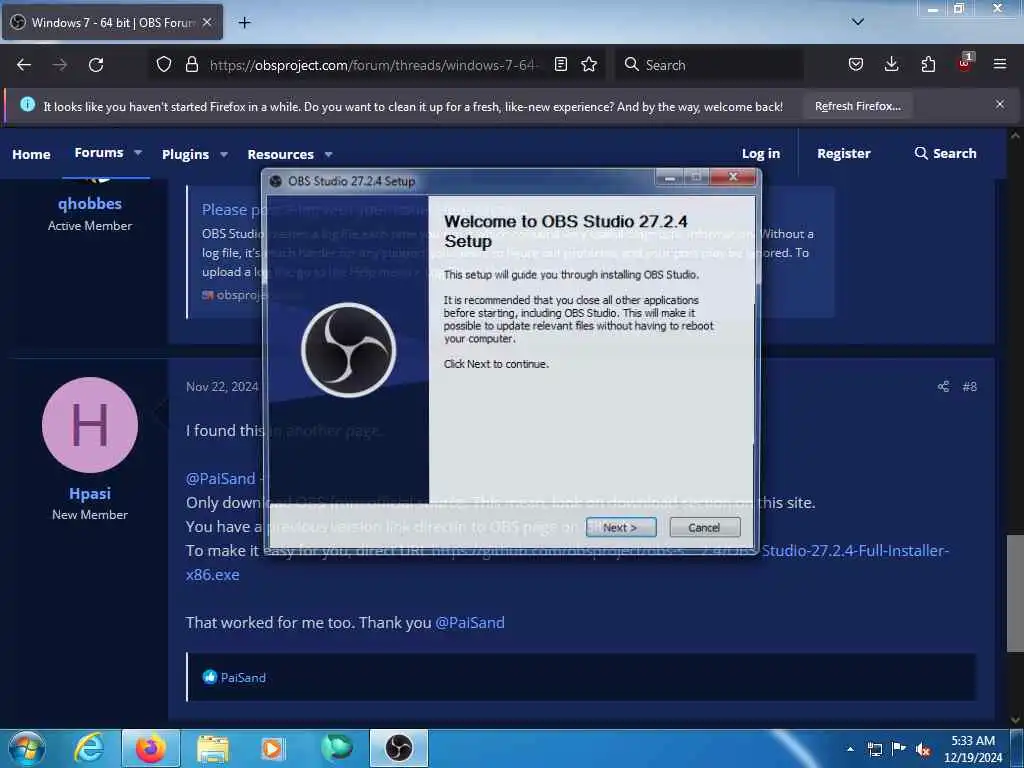This screenshot has width=1024, height=768.
Task: Expand the Plugins dropdown arrow
Action: [224, 155]
